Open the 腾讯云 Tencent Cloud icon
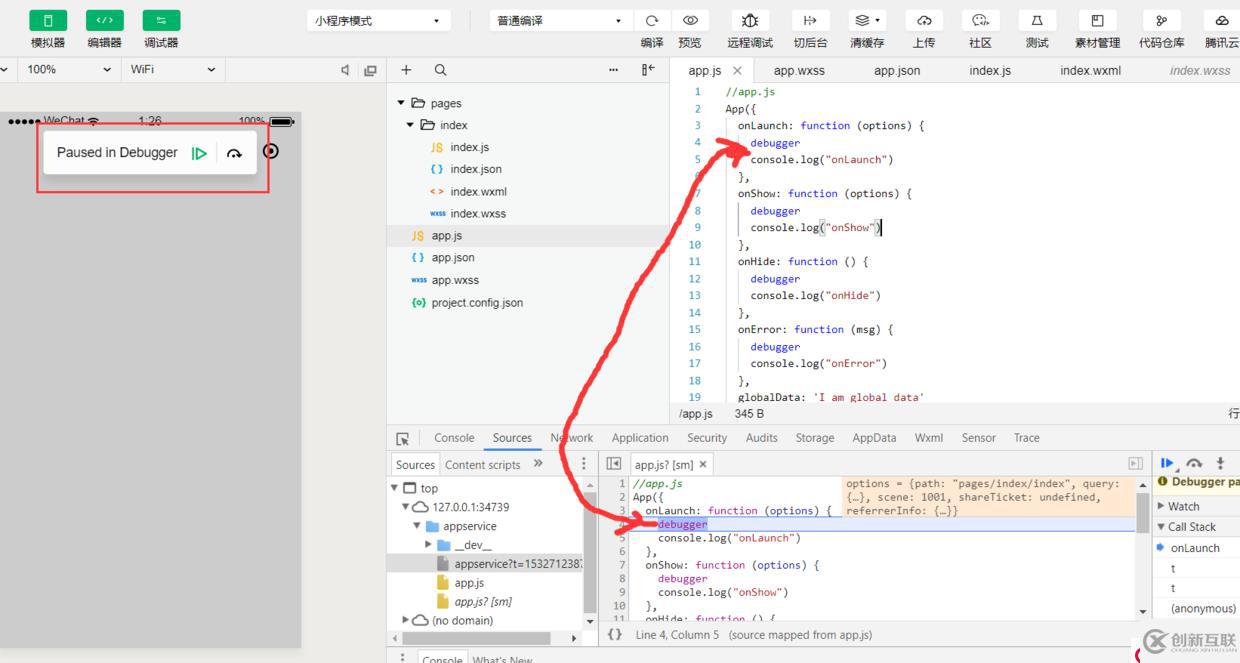1240x663 pixels. (1222, 20)
